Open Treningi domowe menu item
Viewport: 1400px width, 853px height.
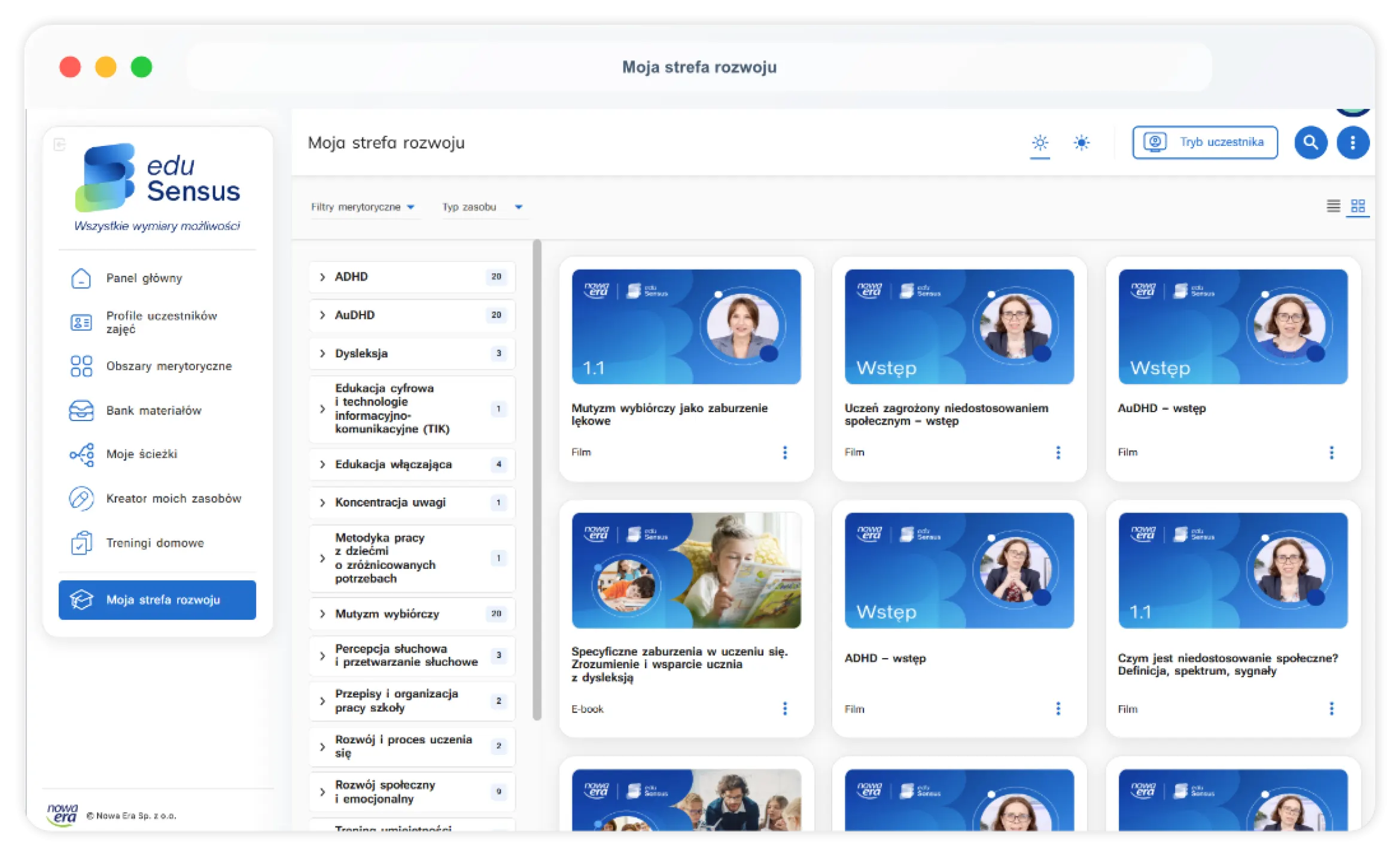pos(155,543)
